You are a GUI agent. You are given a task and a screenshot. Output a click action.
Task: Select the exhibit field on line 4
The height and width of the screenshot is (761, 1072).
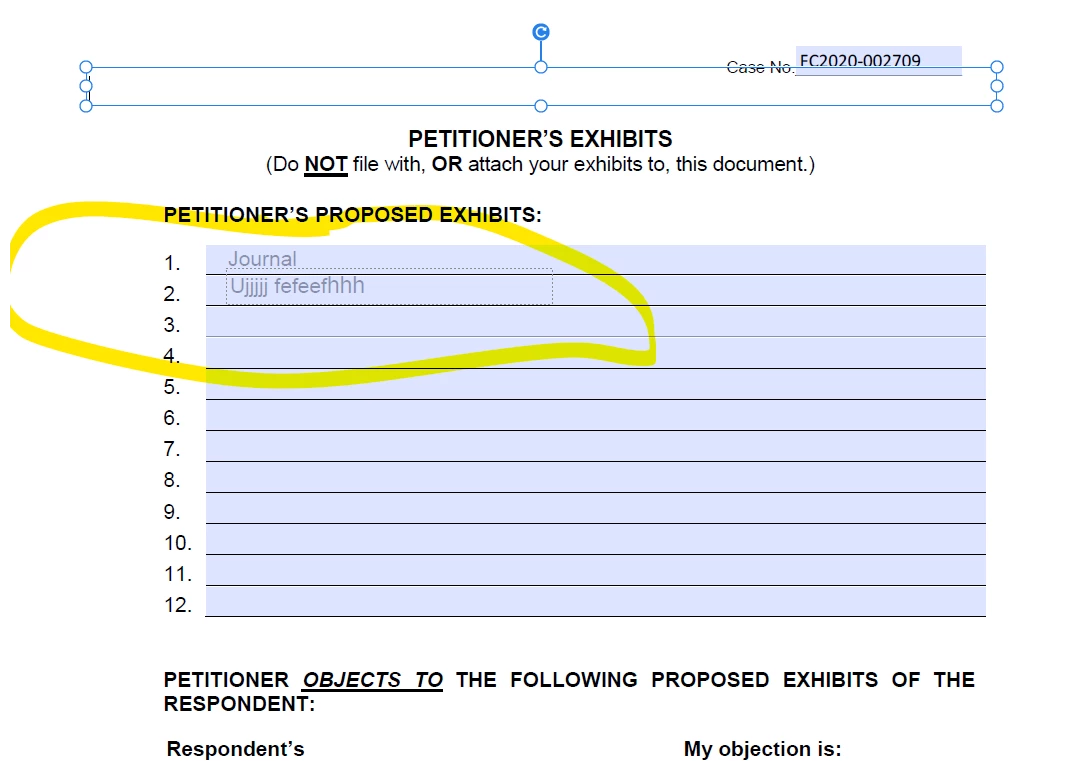pos(595,353)
